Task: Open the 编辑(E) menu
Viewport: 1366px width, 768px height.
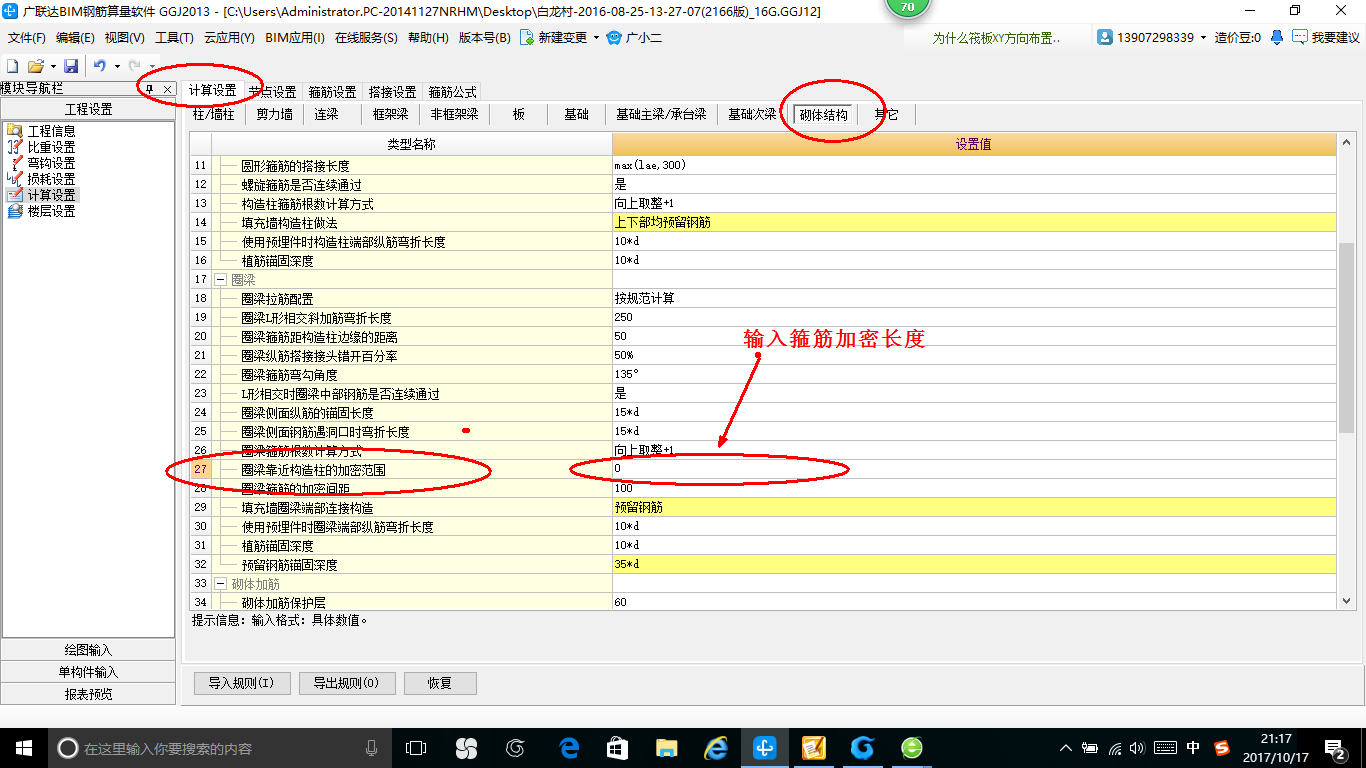Action: coord(75,38)
